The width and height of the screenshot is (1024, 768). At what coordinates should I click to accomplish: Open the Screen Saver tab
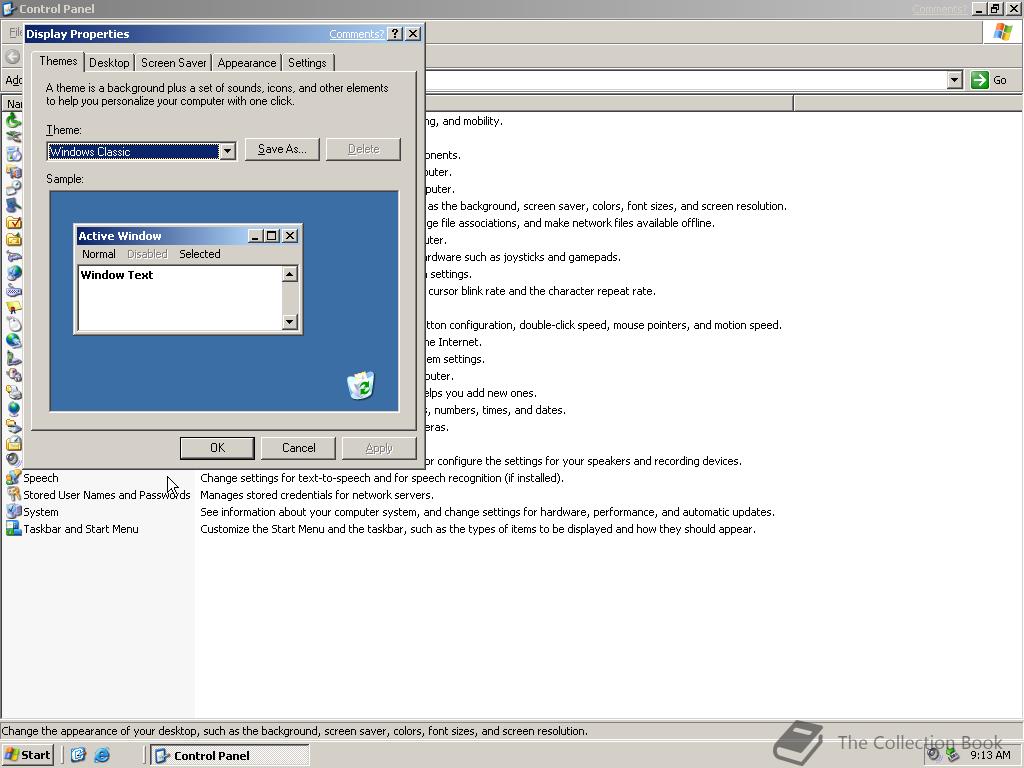174,63
